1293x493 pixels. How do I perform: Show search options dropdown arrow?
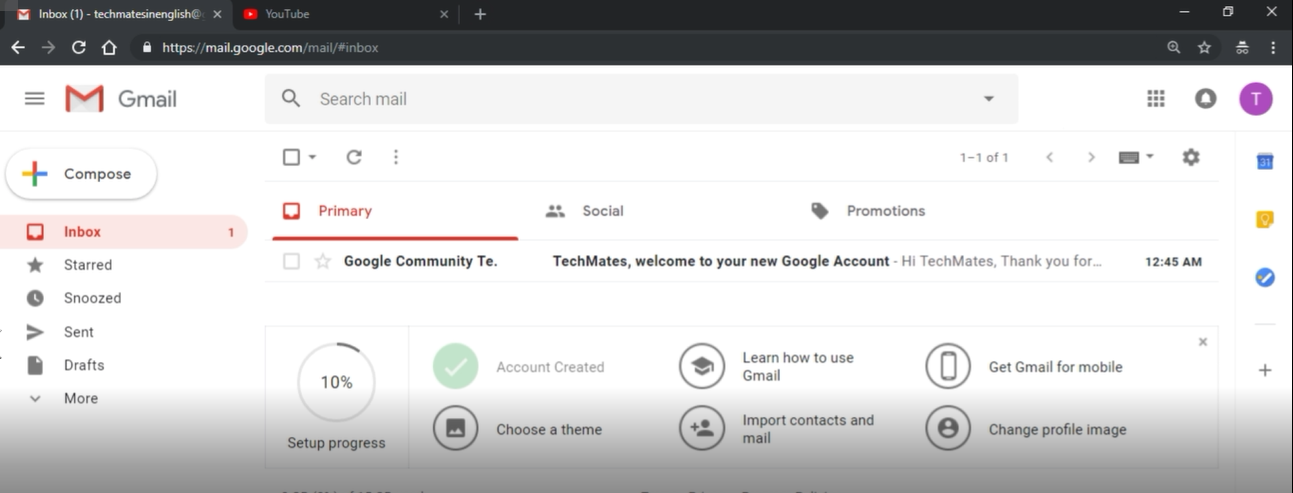(988, 98)
